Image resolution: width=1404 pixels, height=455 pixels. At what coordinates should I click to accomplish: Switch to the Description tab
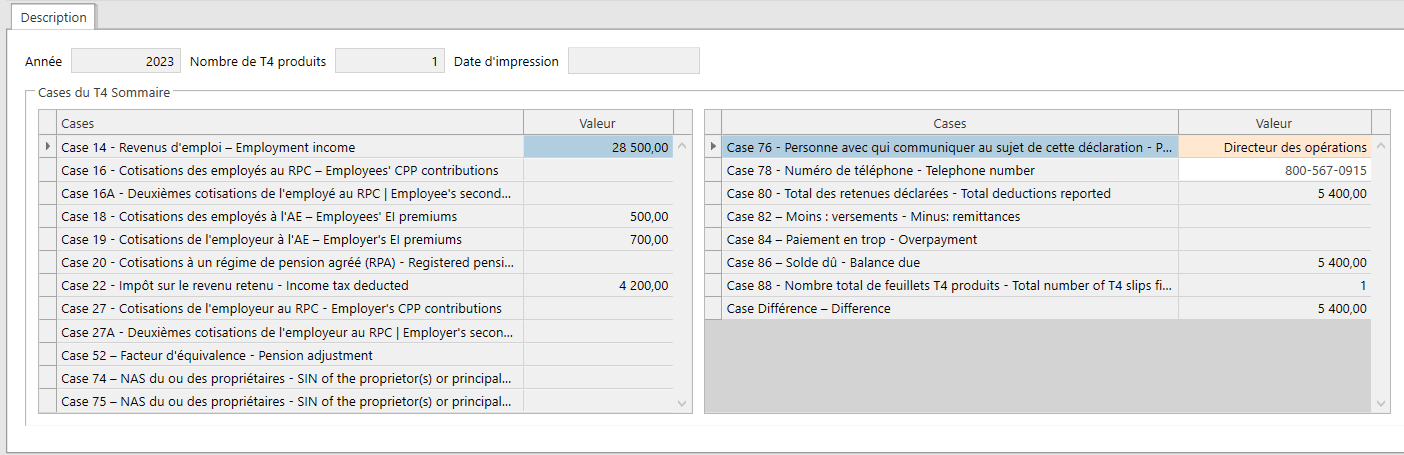coord(54,17)
